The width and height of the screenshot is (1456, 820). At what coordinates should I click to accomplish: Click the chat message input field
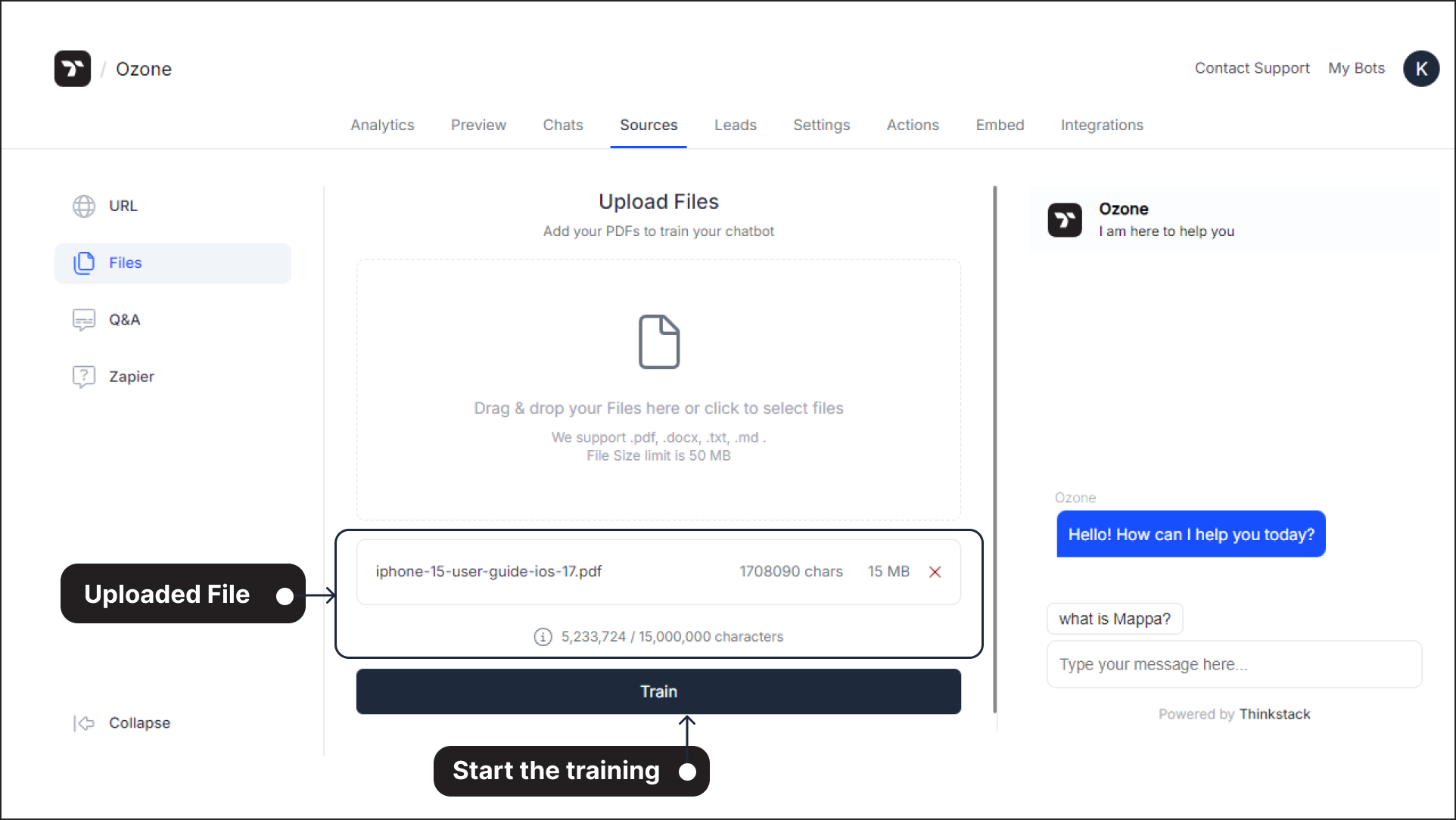coord(1234,664)
